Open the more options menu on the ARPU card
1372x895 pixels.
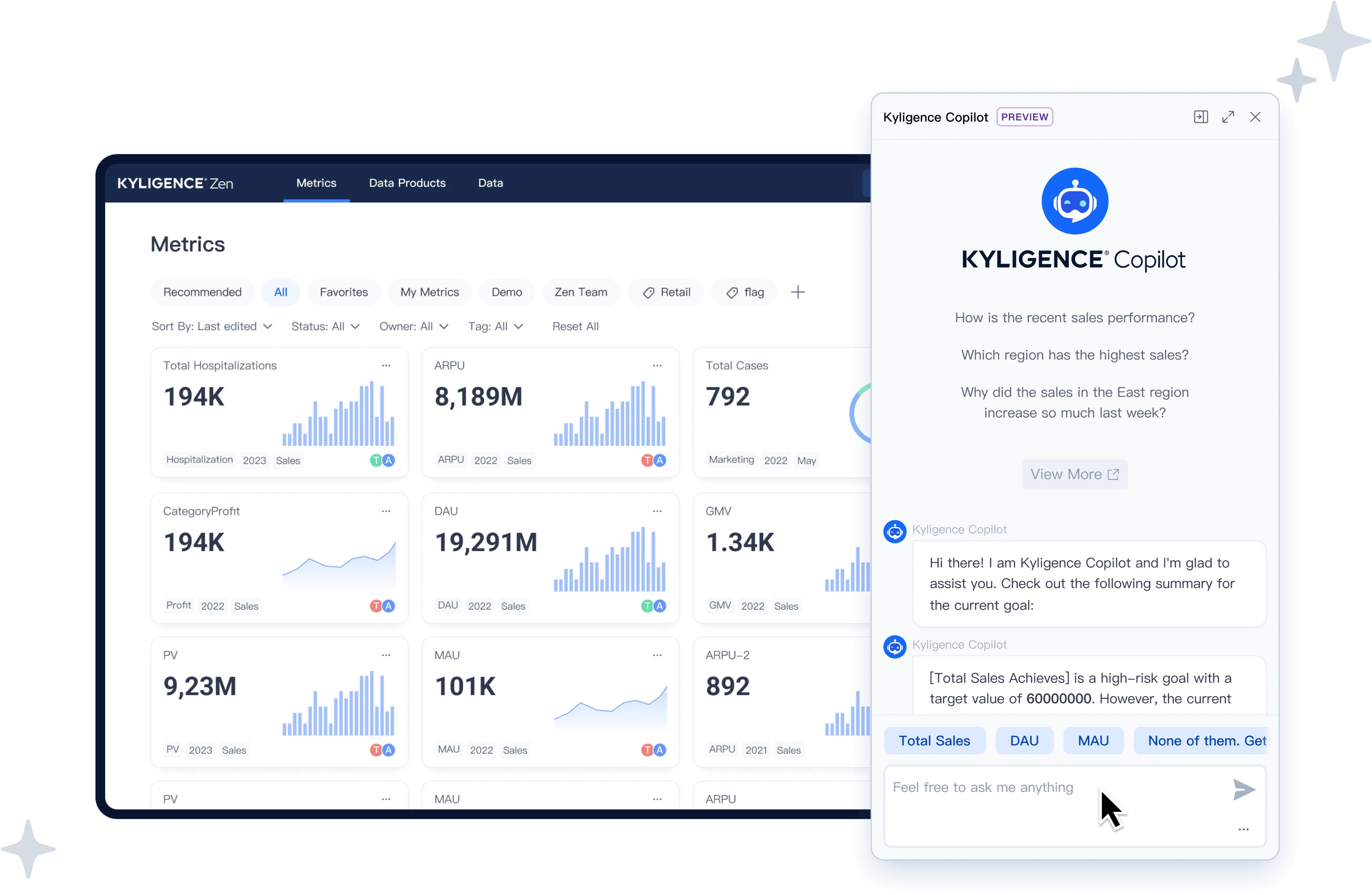(657, 366)
